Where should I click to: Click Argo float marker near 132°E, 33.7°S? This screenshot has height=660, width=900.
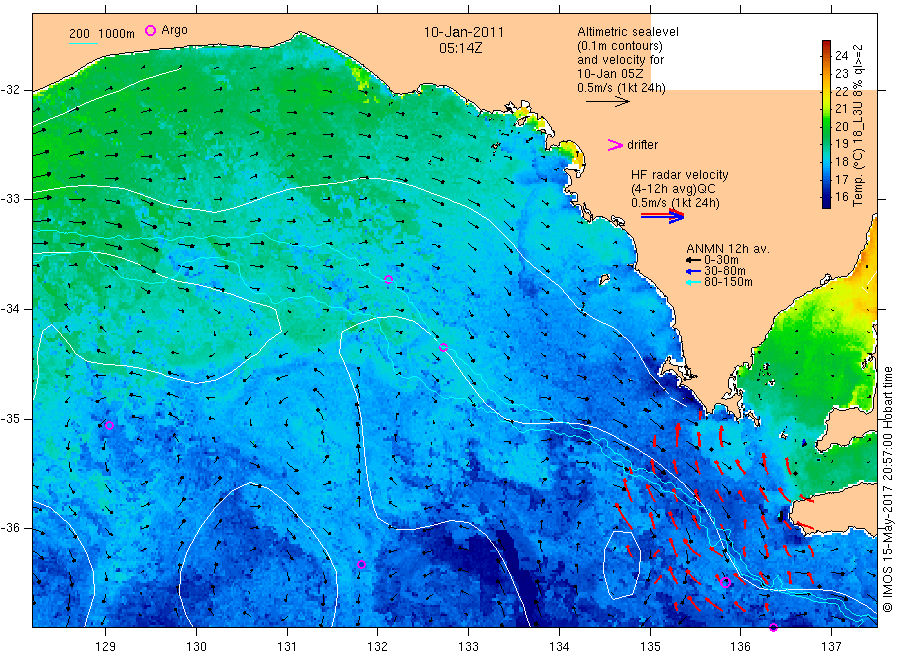pyautogui.click(x=389, y=279)
